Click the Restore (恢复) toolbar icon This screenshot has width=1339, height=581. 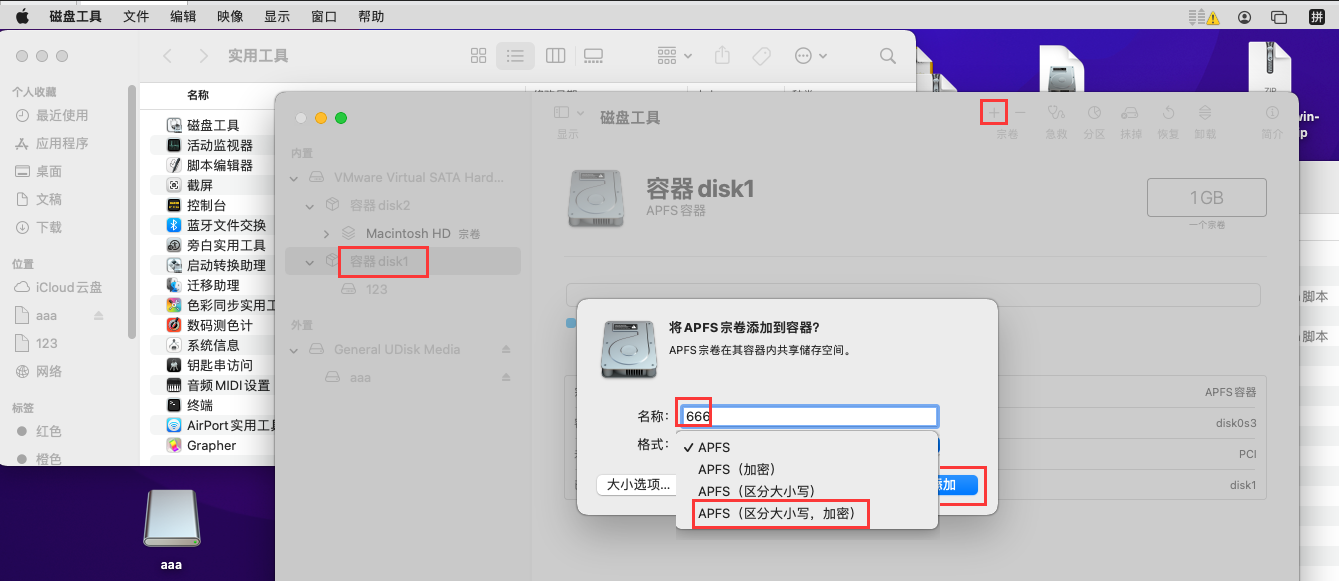click(1167, 113)
